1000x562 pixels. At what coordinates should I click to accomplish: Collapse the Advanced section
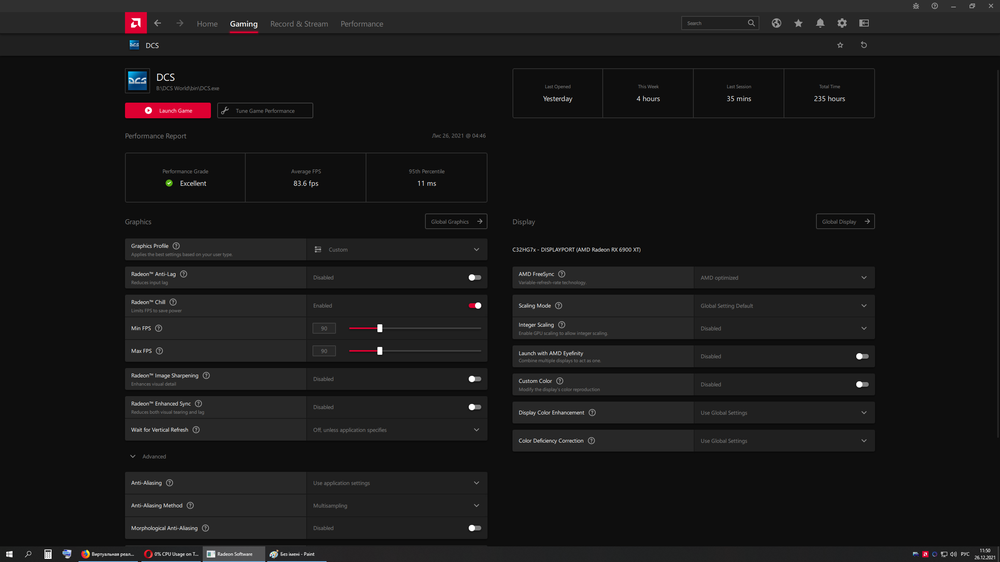coord(133,457)
